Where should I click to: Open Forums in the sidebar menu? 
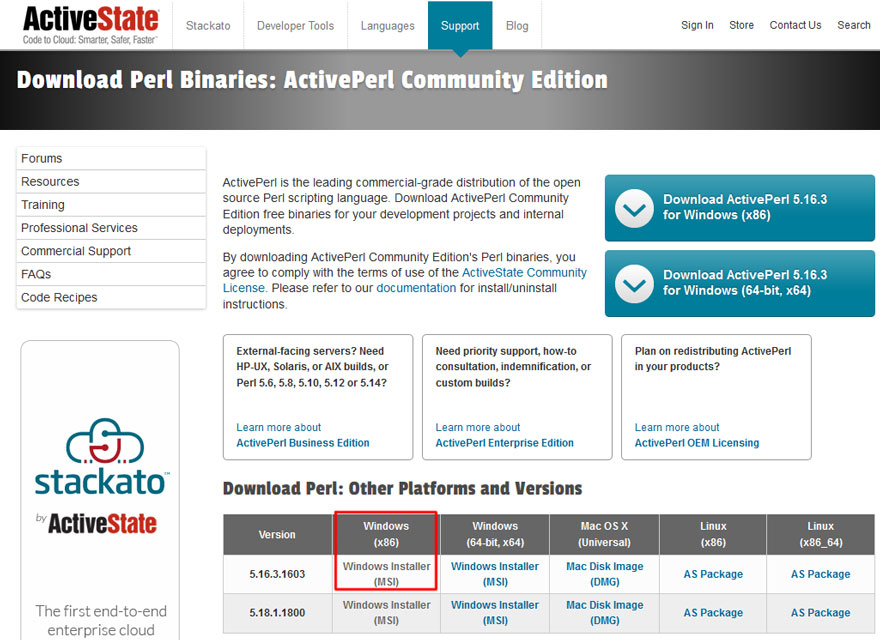111,158
